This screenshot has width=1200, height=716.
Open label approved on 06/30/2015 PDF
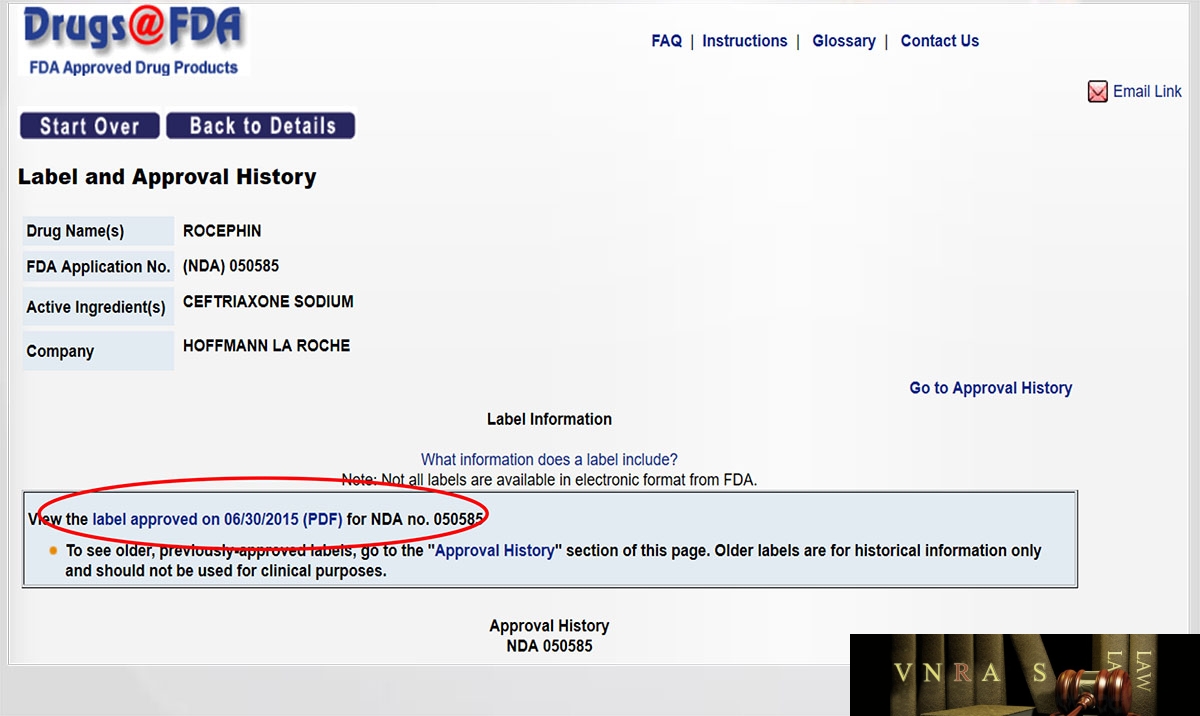click(x=217, y=520)
